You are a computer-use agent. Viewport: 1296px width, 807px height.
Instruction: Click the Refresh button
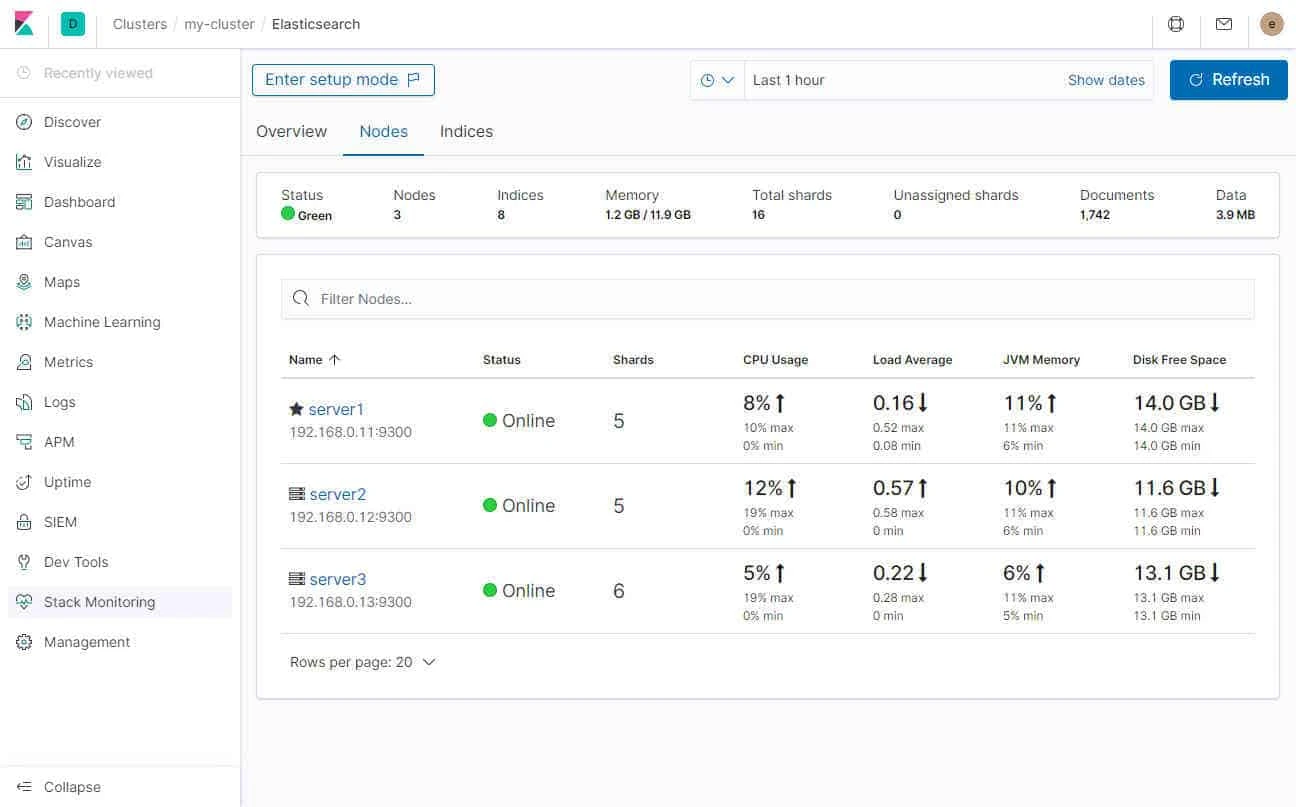pyautogui.click(x=1228, y=79)
